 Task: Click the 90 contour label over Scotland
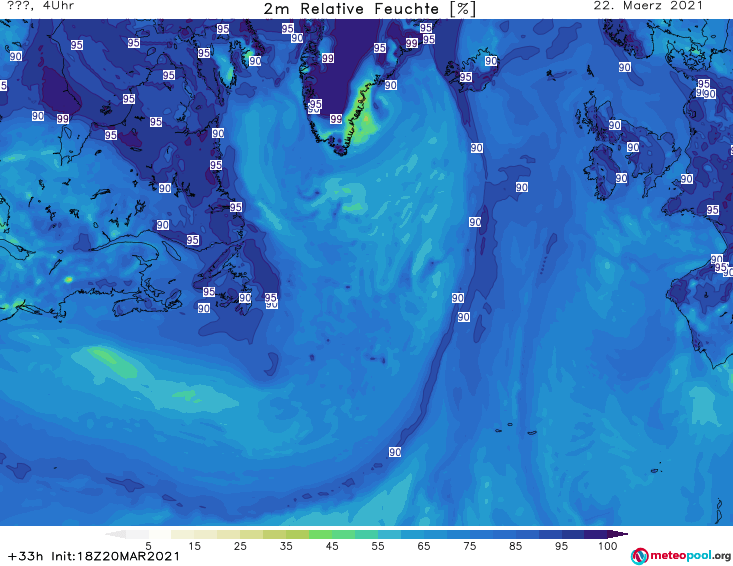pos(614,125)
